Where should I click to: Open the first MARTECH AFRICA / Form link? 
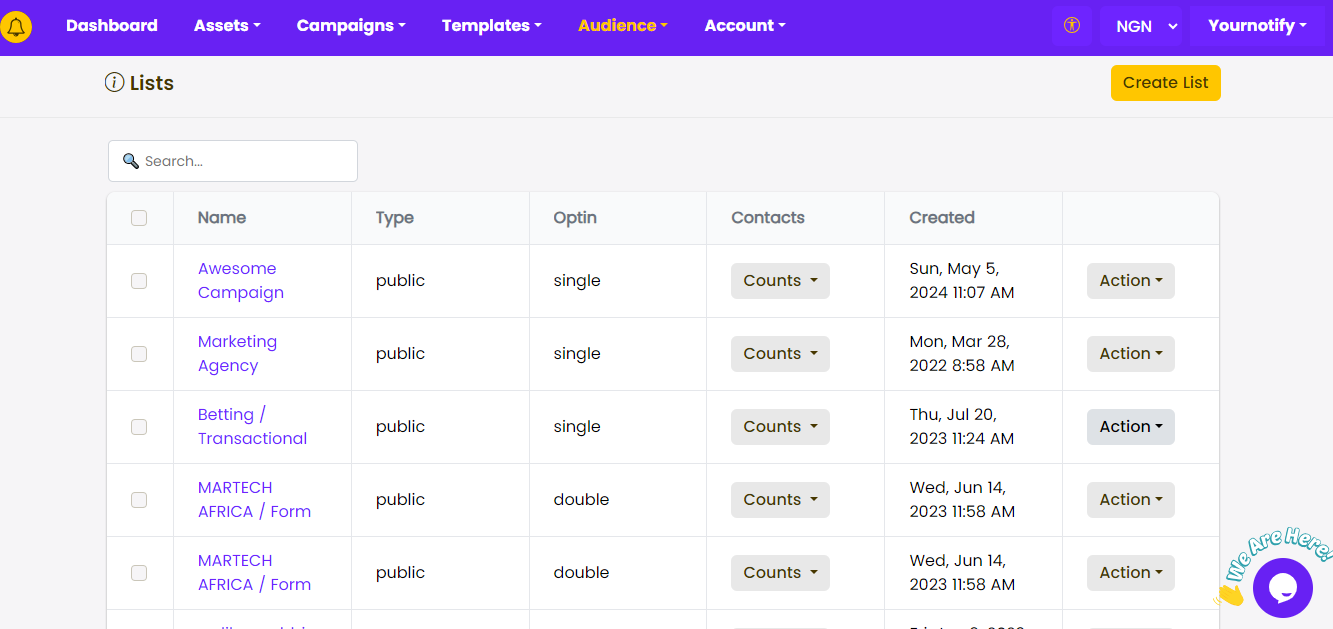(254, 500)
